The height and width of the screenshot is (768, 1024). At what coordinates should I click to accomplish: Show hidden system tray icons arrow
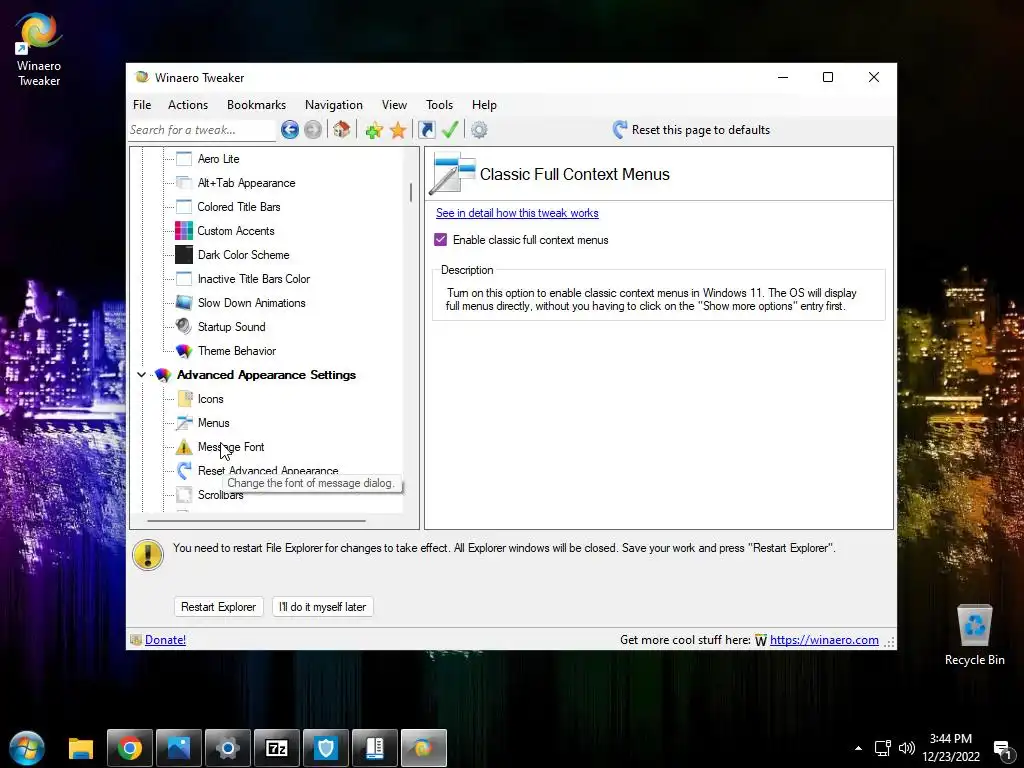858,748
